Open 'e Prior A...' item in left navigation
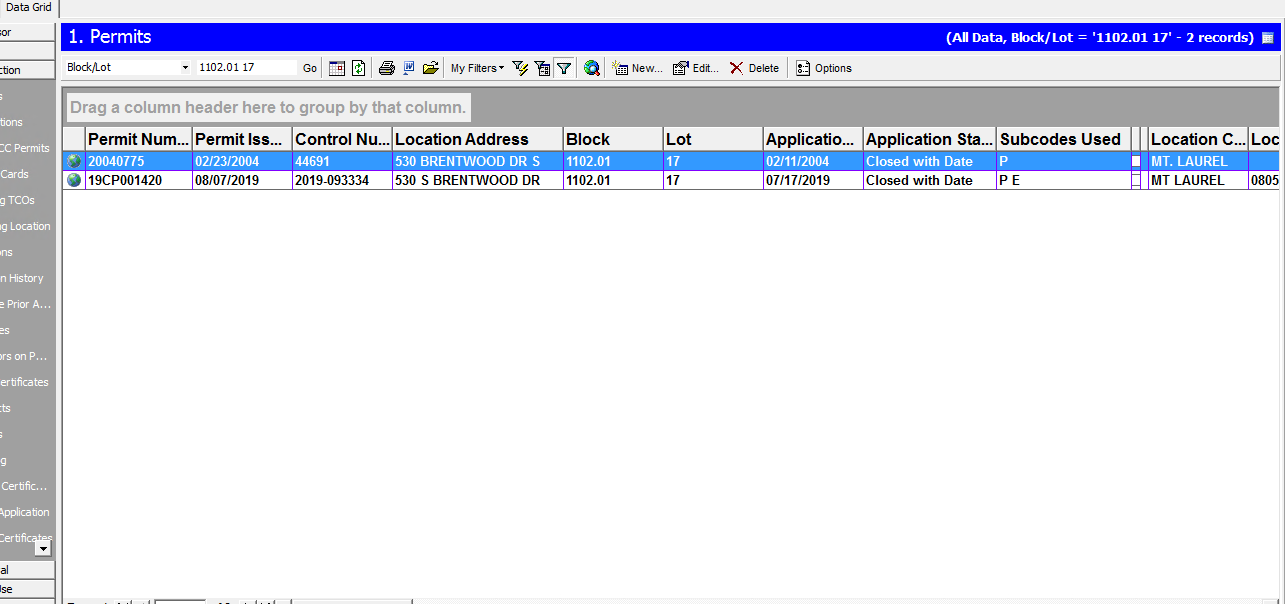The width and height of the screenshot is (1285, 604). click(26, 304)
